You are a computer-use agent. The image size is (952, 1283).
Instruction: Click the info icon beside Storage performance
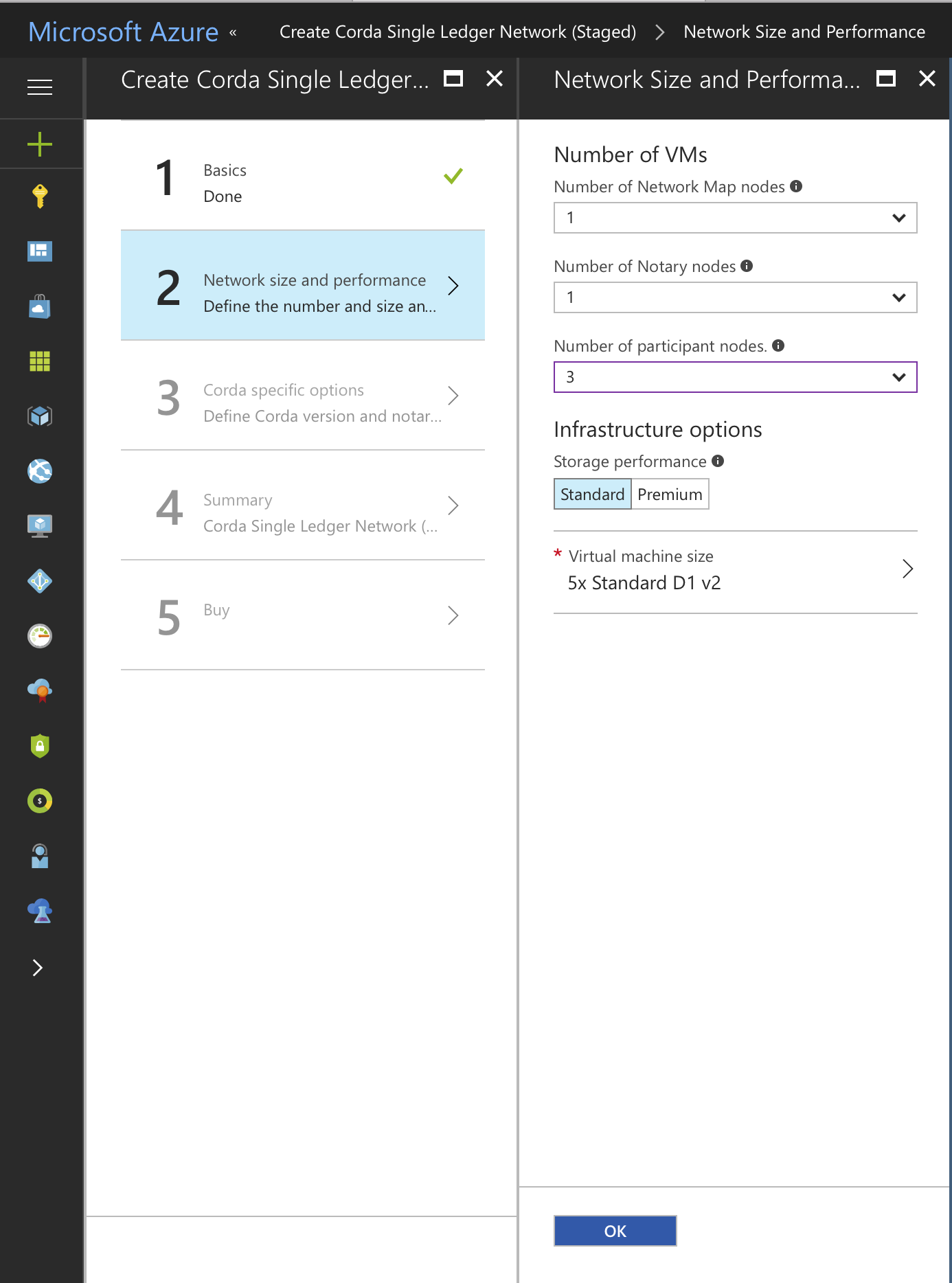(718, 461)
